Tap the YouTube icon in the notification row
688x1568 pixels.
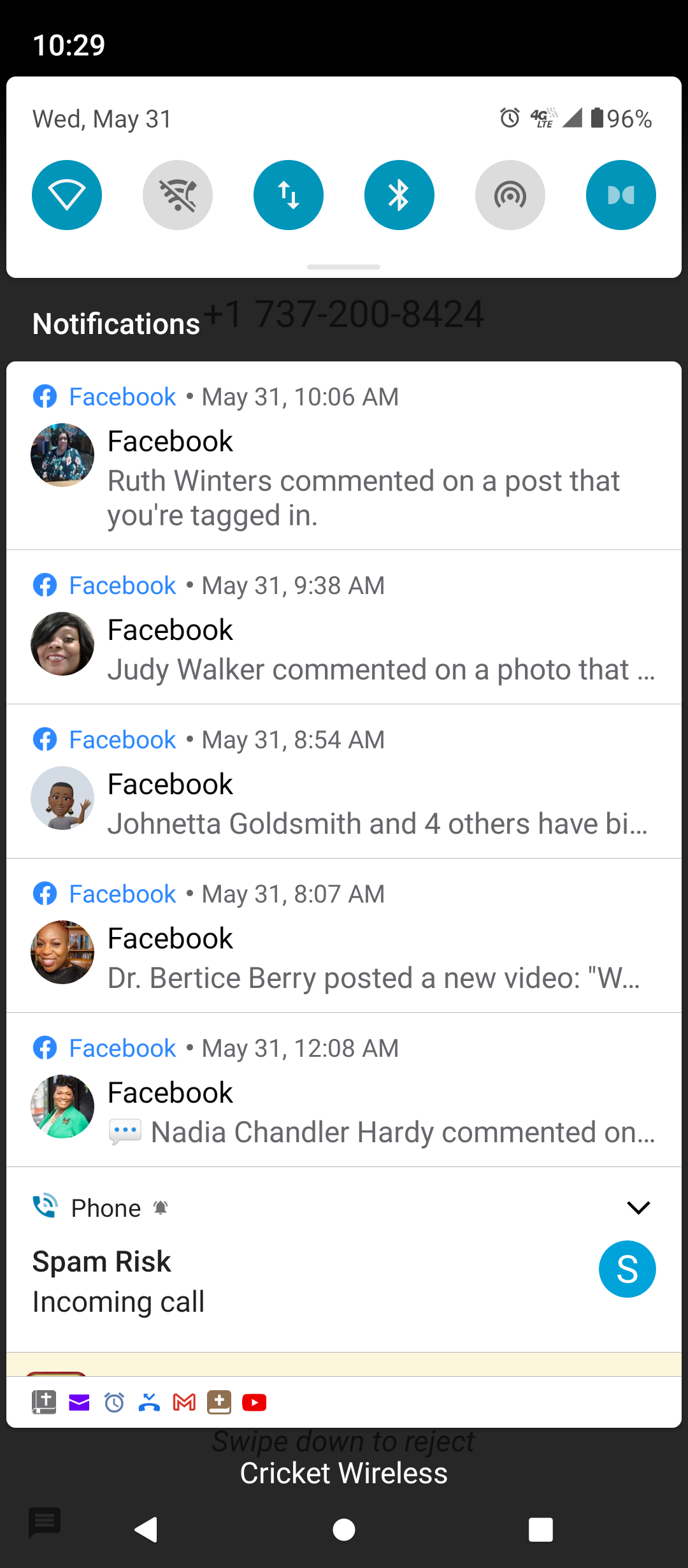tap(254, 1402)
